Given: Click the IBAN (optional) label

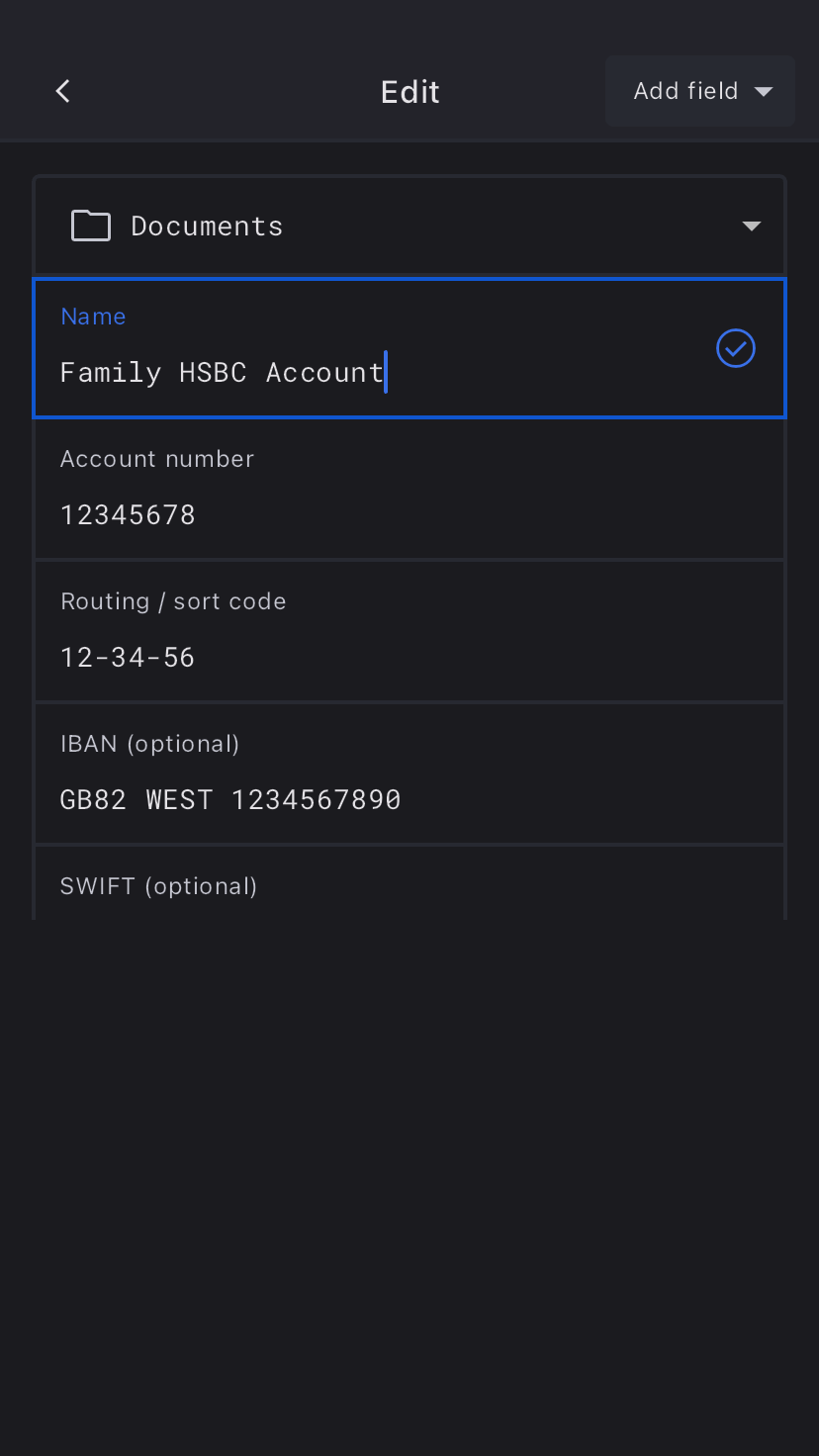Looking at the screenshot, I should pyautogui.click(x=149, y=744).
